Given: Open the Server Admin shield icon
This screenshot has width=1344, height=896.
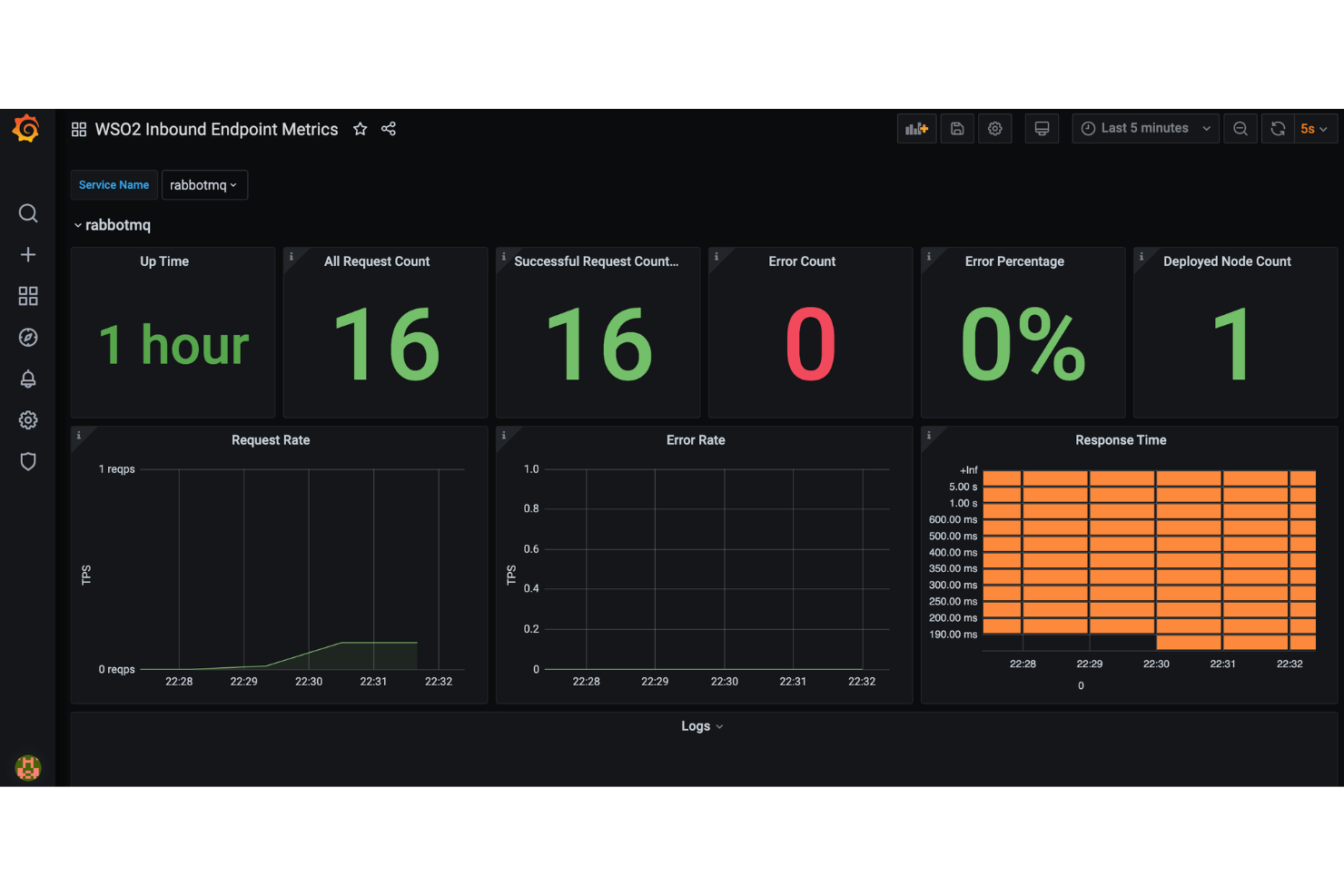Looking at the screenshot, I should tap(28, 461).
